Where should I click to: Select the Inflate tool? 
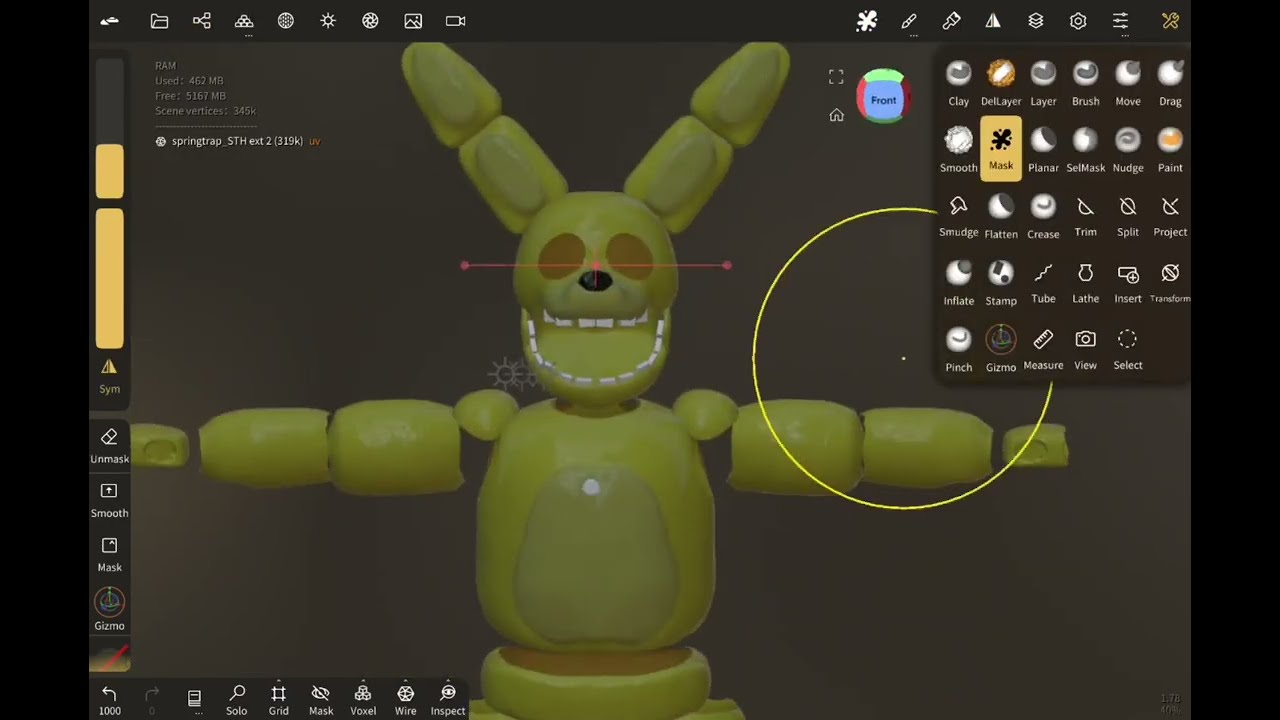click(x=958, y=283)
